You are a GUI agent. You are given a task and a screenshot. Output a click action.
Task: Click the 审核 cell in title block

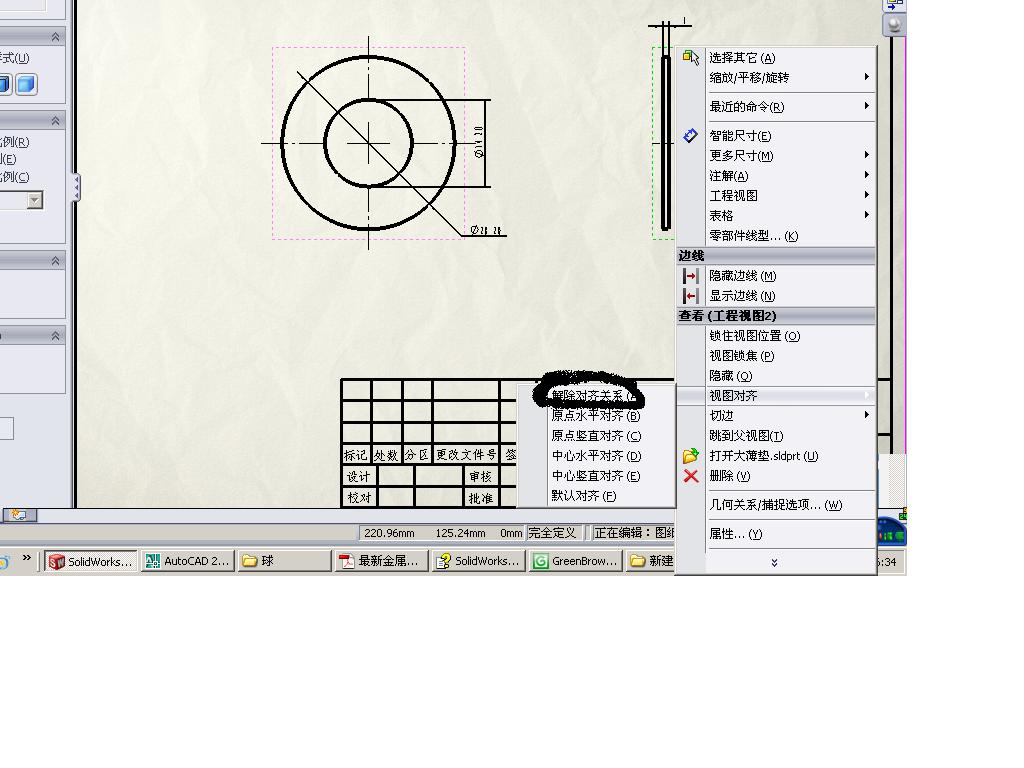coord(481,476)
